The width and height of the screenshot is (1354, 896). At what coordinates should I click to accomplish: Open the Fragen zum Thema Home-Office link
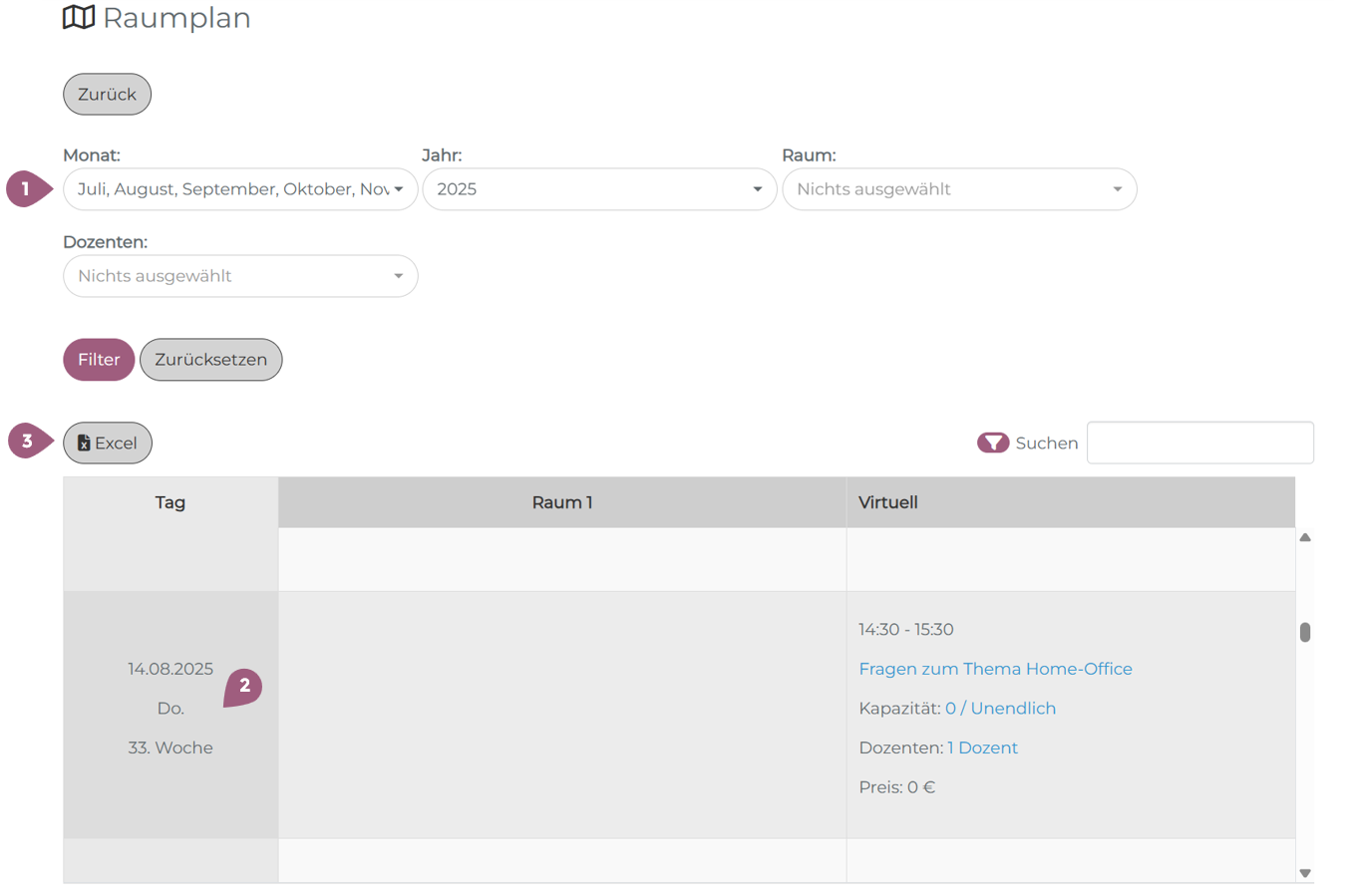995,669
